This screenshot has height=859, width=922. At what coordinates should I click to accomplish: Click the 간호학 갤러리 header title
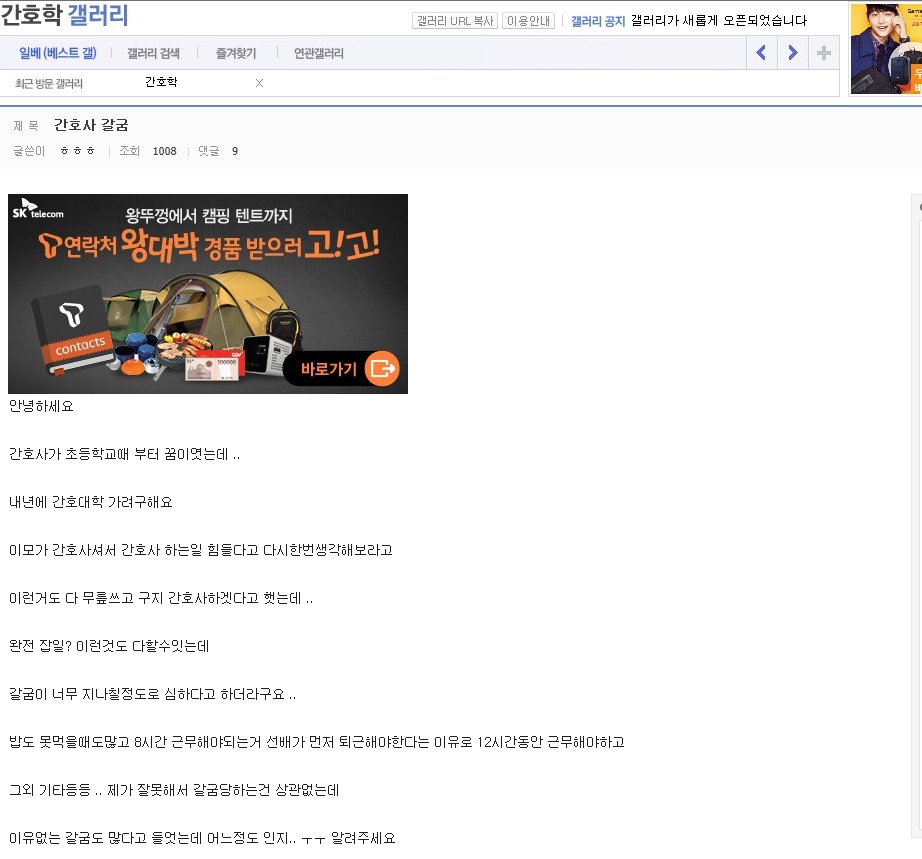tap(64, 16)
